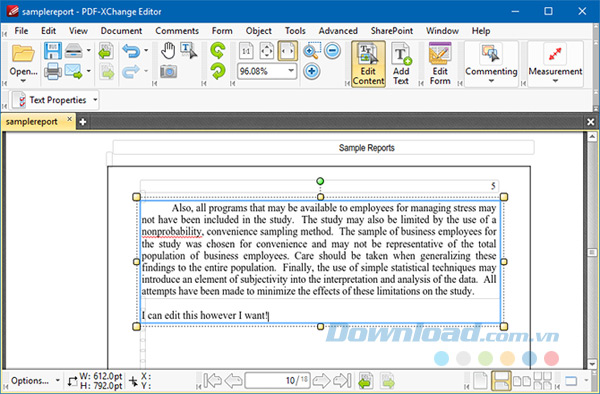The image size is (600, 394).
Task: Open the Advanced menu
Action: (x=338, y=31)
